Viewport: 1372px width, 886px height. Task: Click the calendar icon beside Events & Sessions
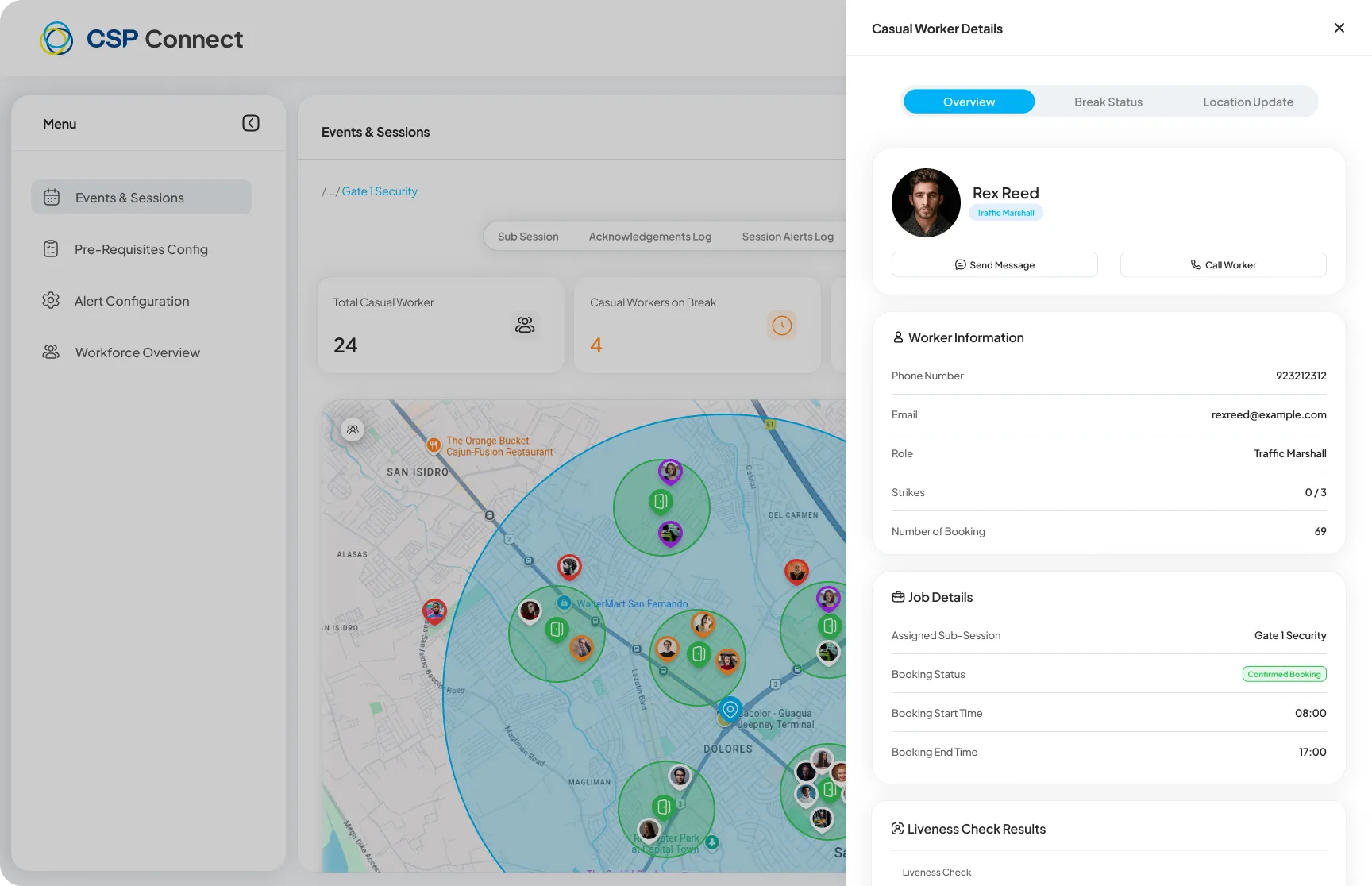pos(52,197)
